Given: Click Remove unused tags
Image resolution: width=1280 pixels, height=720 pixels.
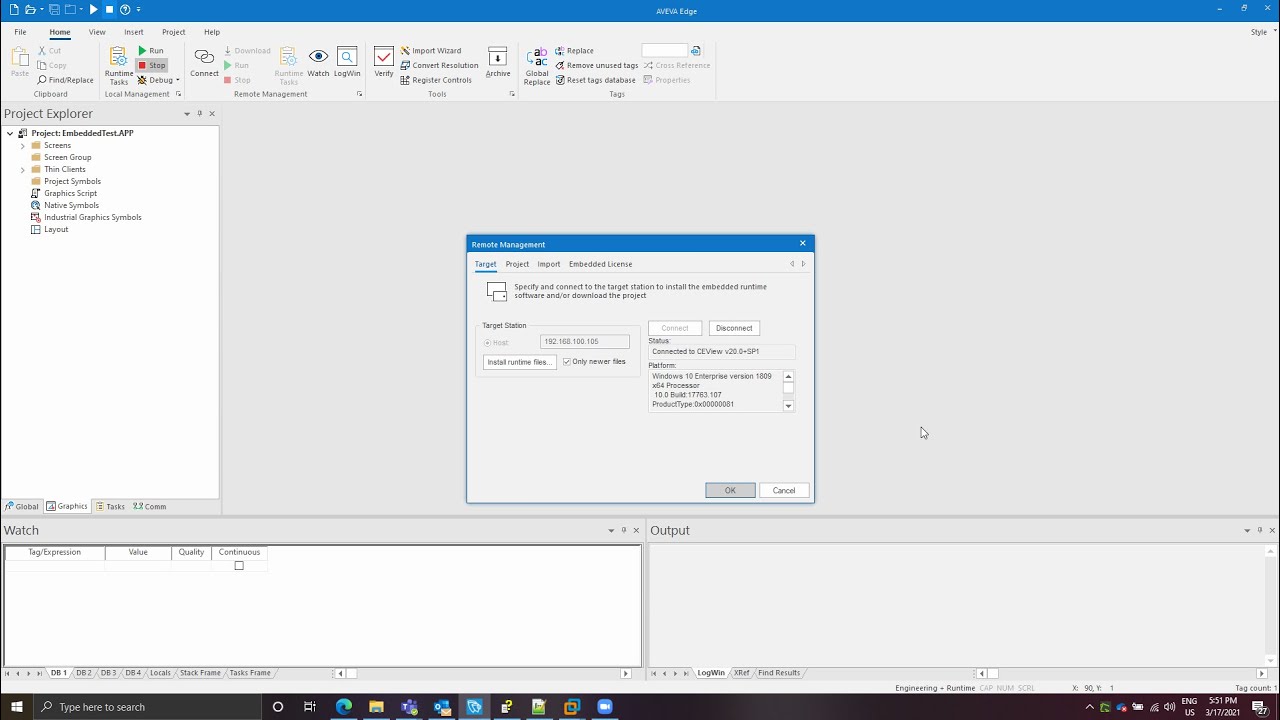Looking at the screenshot, I should pyautogui.click(x=596, y=65).
